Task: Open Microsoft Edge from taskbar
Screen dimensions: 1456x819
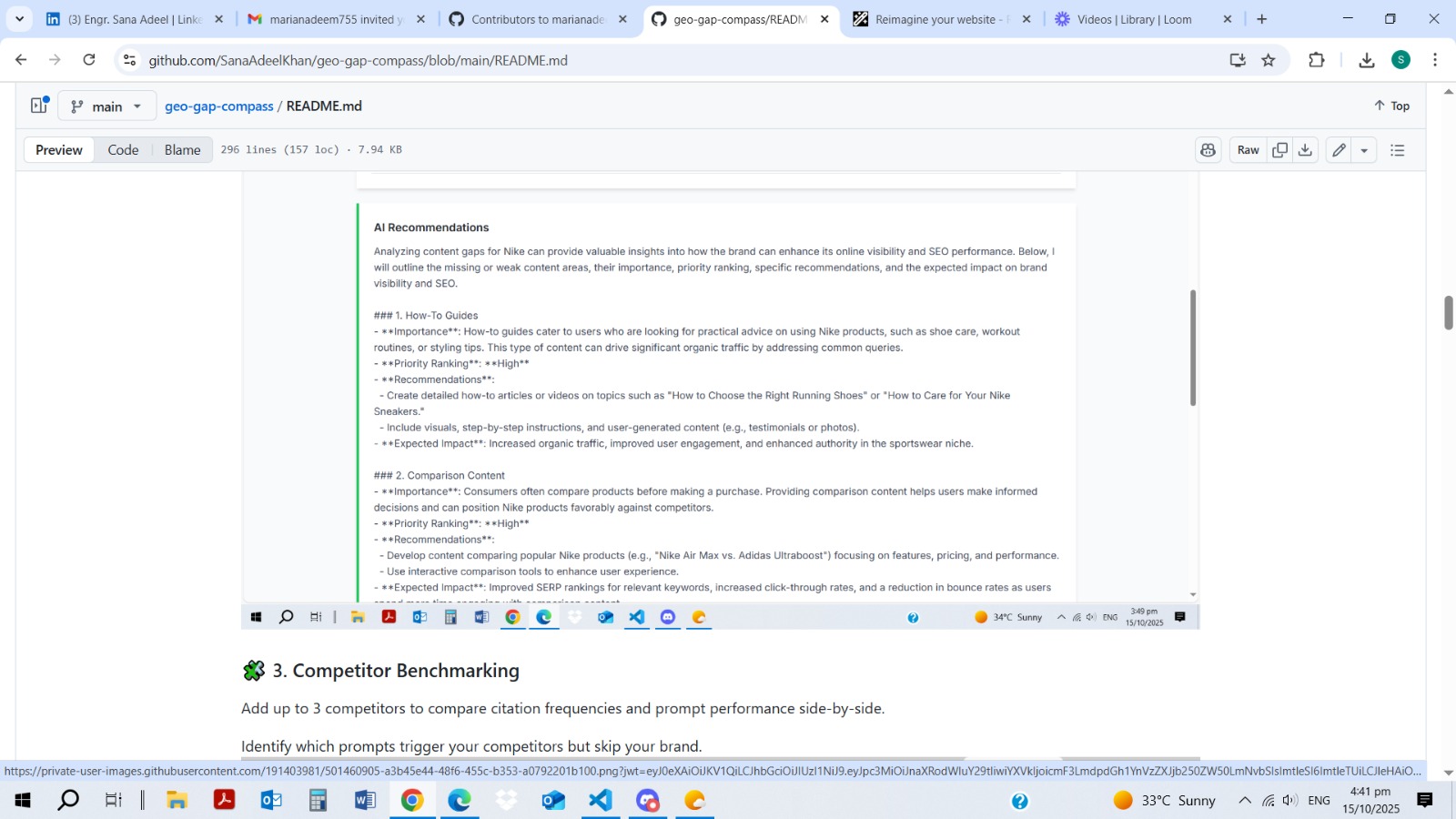Action: pyautogui.click(x=460, y=800)
